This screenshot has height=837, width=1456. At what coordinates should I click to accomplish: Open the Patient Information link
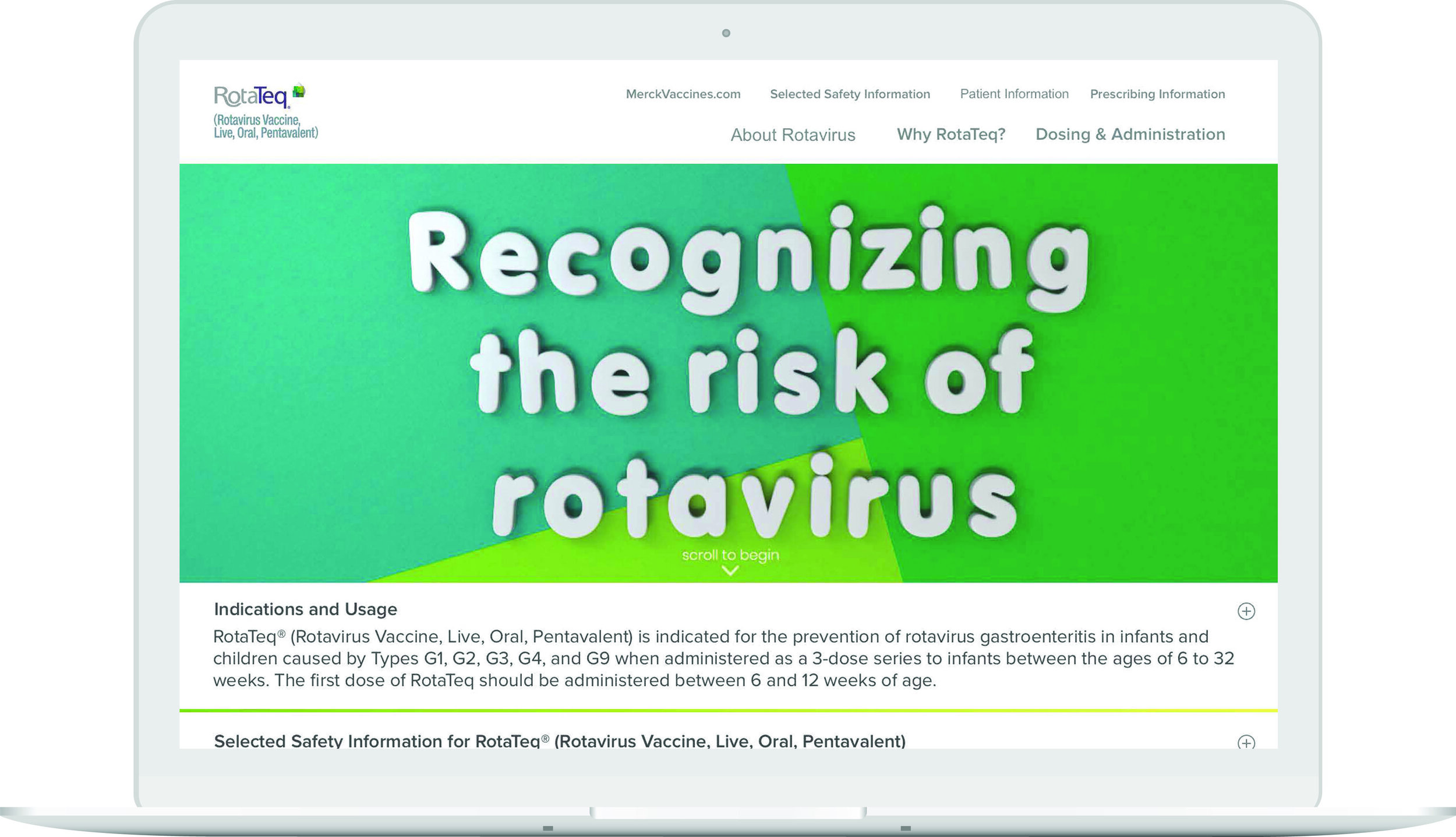1014,94
